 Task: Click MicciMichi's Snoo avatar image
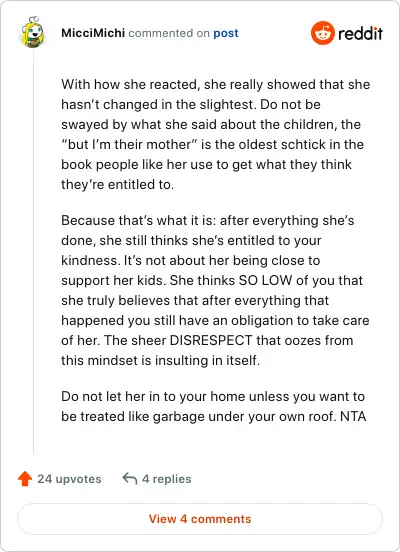[32, 32]
